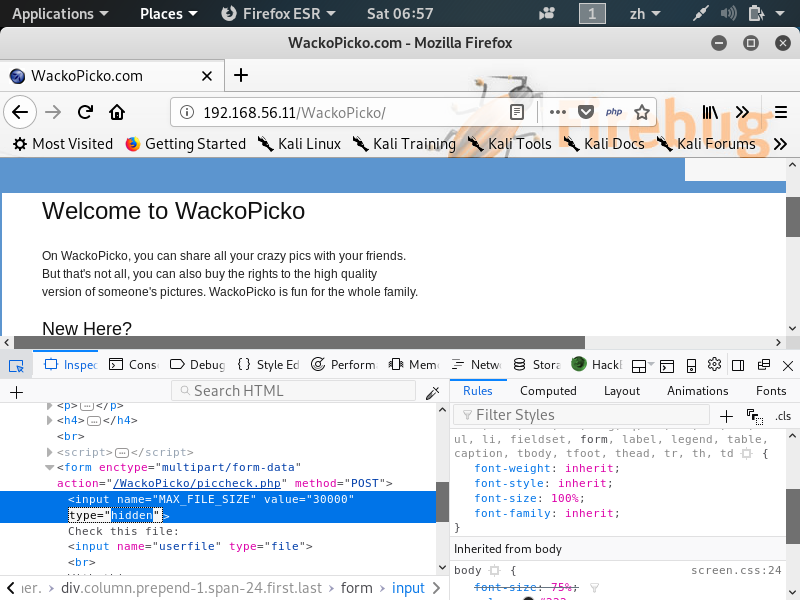Toggle the split console icon

tap(667, 365)
